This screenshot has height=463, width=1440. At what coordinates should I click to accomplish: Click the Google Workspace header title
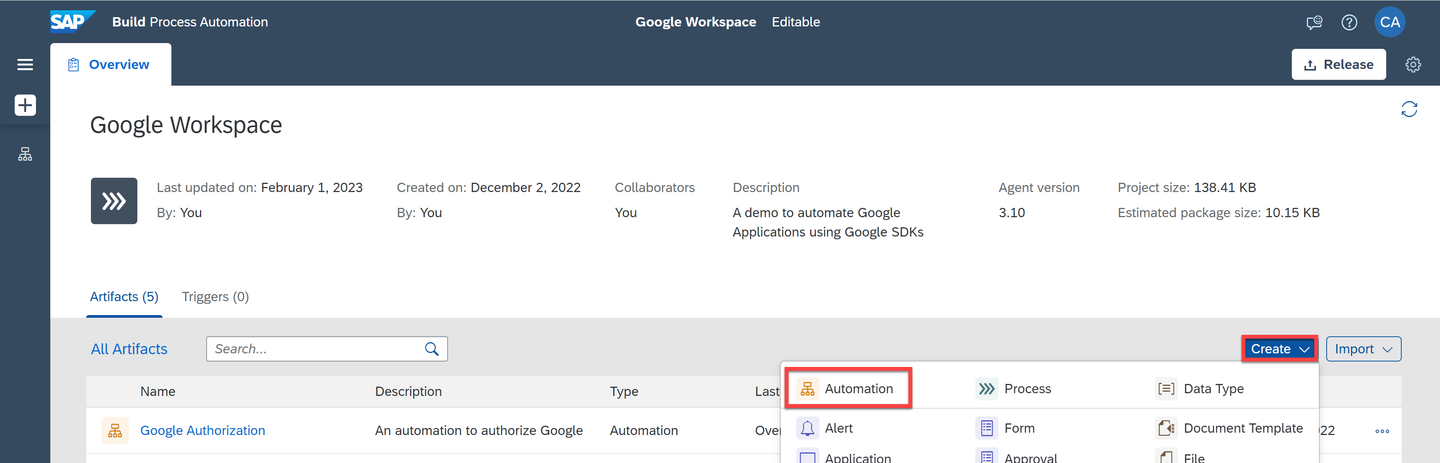696,22
